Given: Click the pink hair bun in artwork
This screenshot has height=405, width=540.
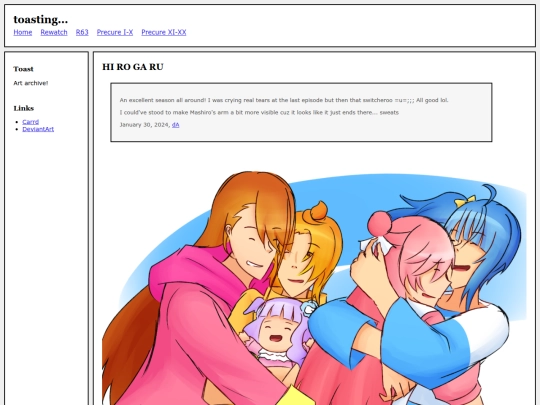Looking at the screenshot, I should tap(380, 223).
